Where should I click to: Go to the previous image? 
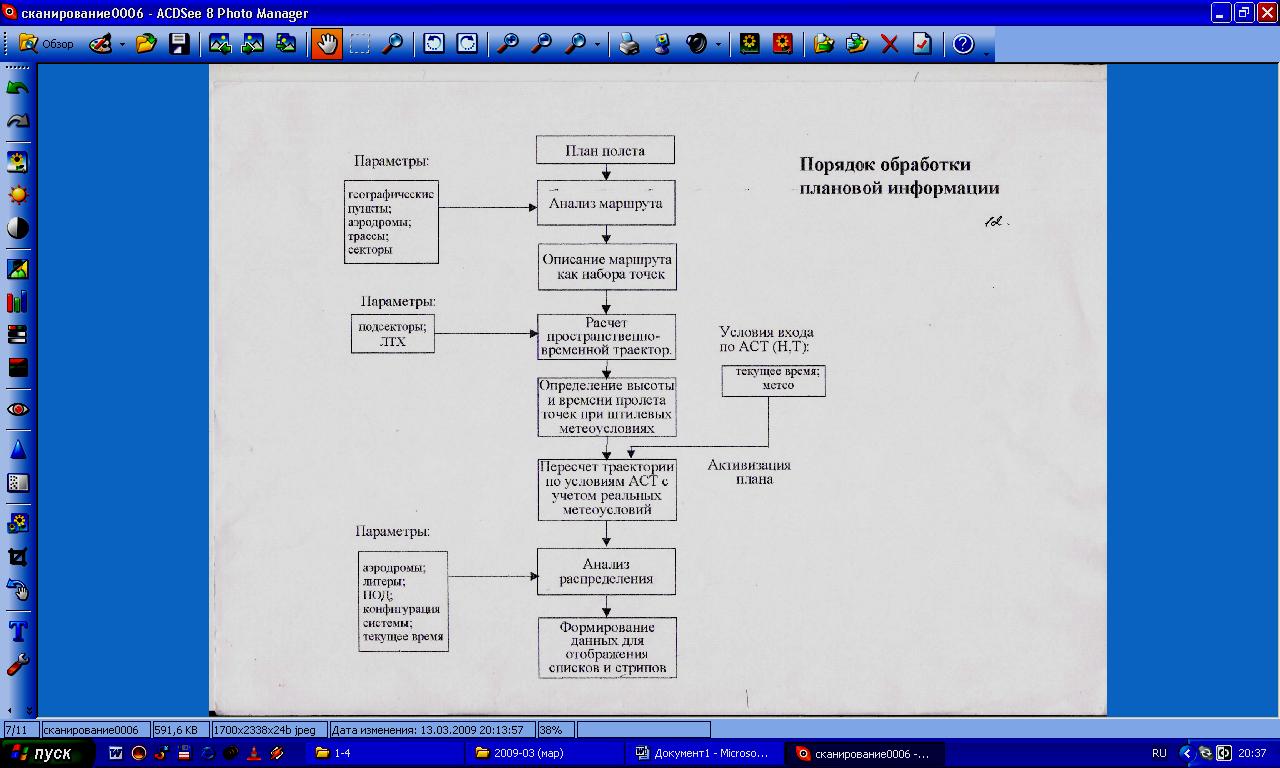[220, 44]
